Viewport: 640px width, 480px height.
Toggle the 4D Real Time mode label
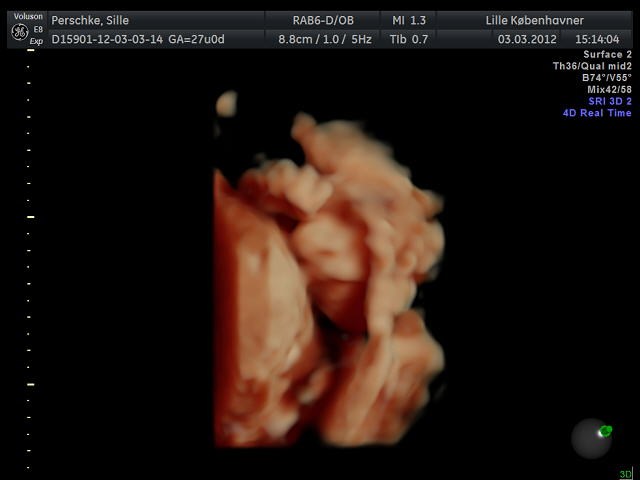pos(597,113)
